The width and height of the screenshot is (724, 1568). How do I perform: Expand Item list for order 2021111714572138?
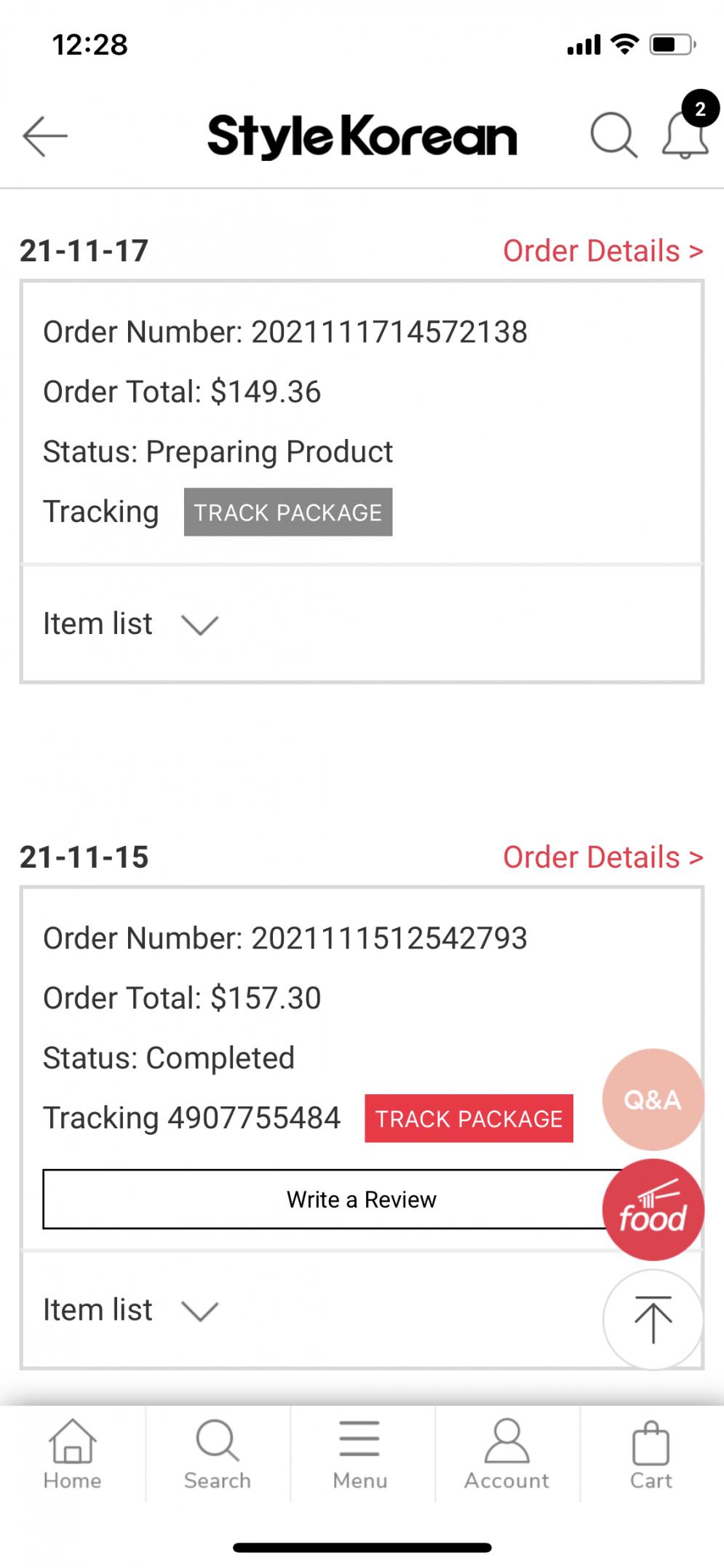coord(362,624)
